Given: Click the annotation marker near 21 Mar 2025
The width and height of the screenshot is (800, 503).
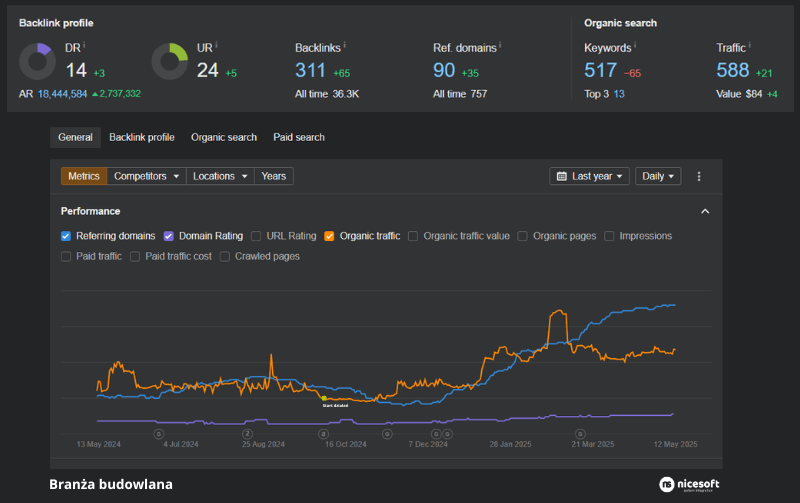Looking at the screenshot, I should click(x=580, y=434).
